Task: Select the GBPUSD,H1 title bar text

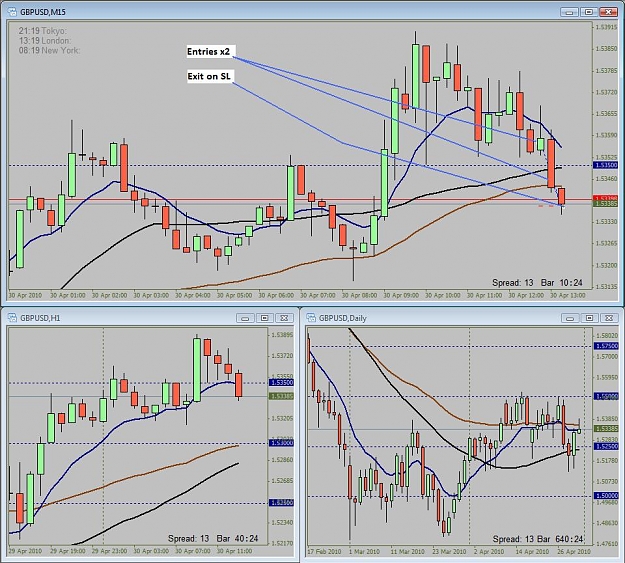Action: point(40,318)
